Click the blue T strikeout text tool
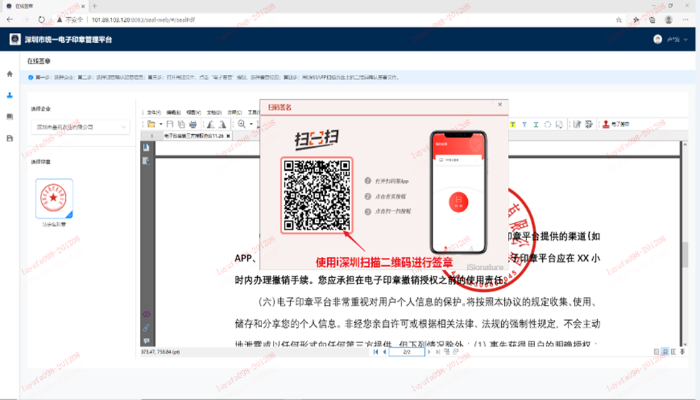The height and width of the screenshot is (400, 700). pyautogui.click(x=525, y=125)
